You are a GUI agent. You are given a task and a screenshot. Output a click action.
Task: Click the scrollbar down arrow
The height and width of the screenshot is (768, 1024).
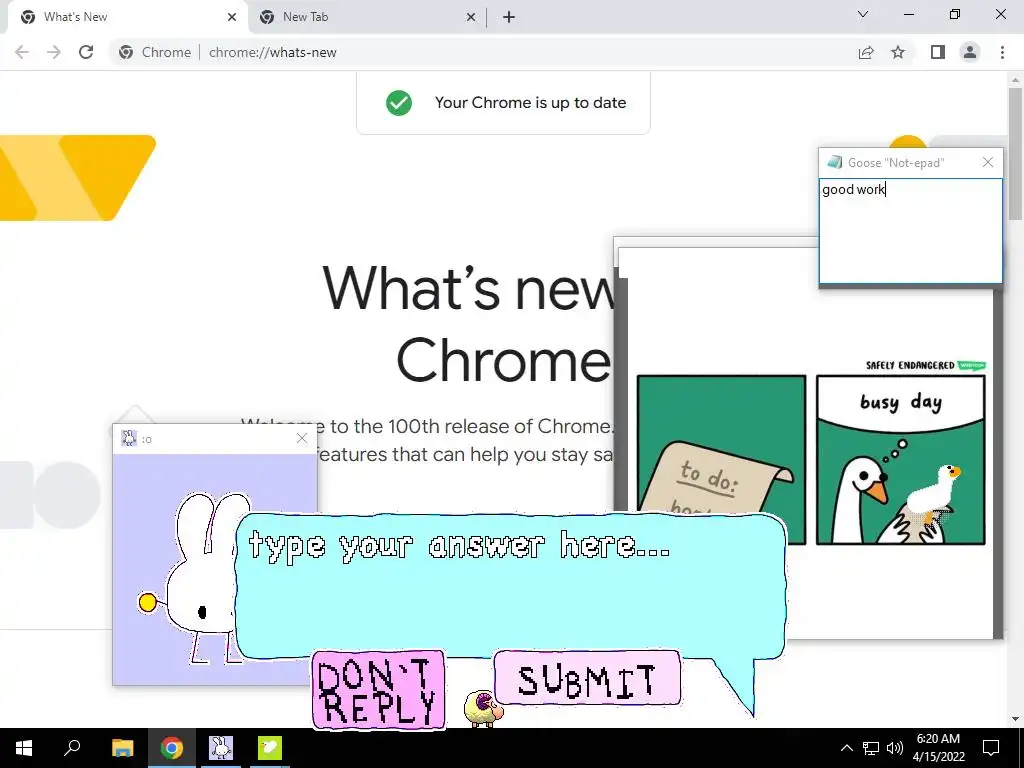(x=1016, y=720)
